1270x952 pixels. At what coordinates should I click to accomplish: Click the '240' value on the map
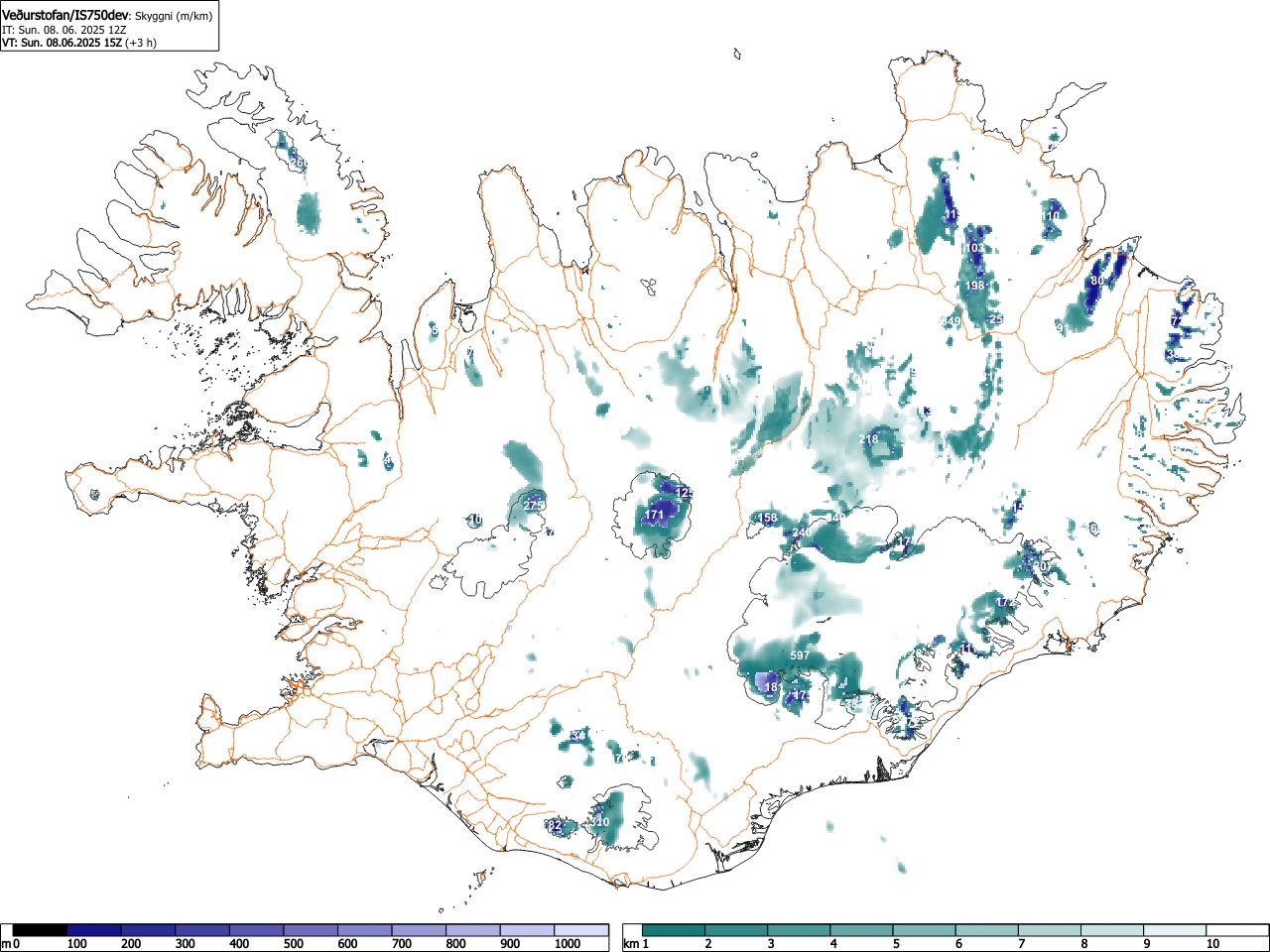pos(802,533)
